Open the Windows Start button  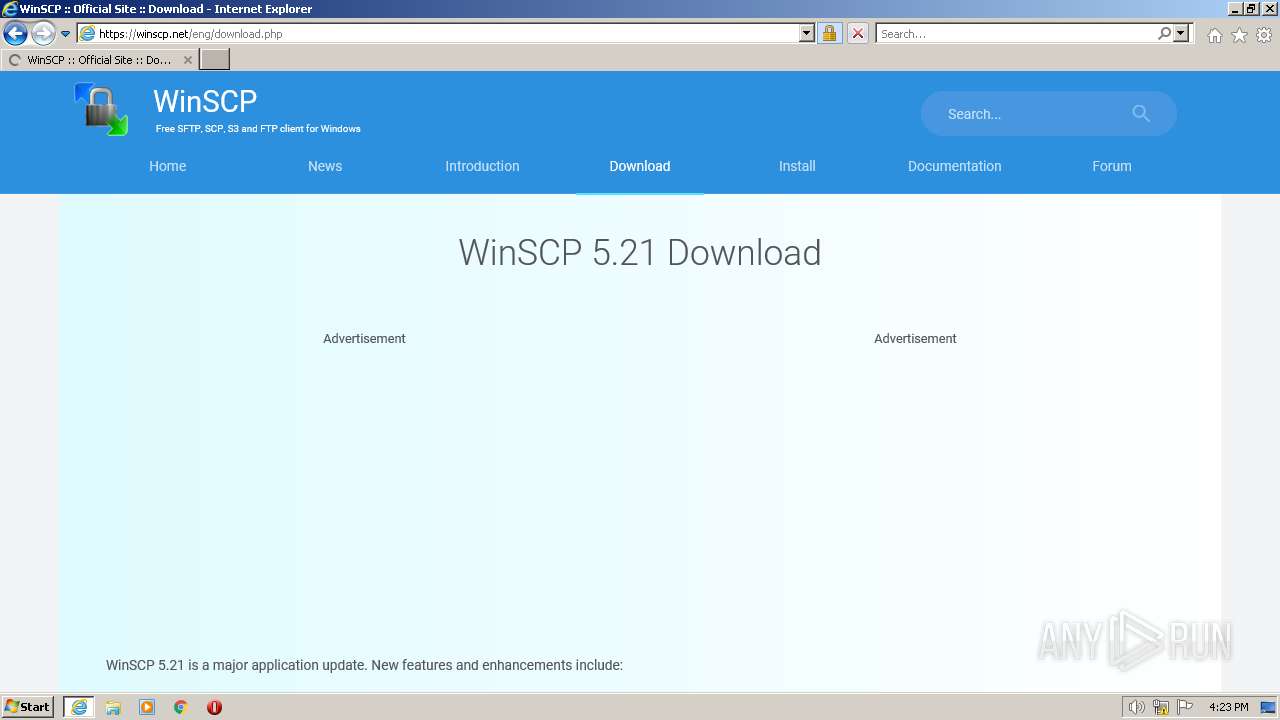click(x=28, y=707)
